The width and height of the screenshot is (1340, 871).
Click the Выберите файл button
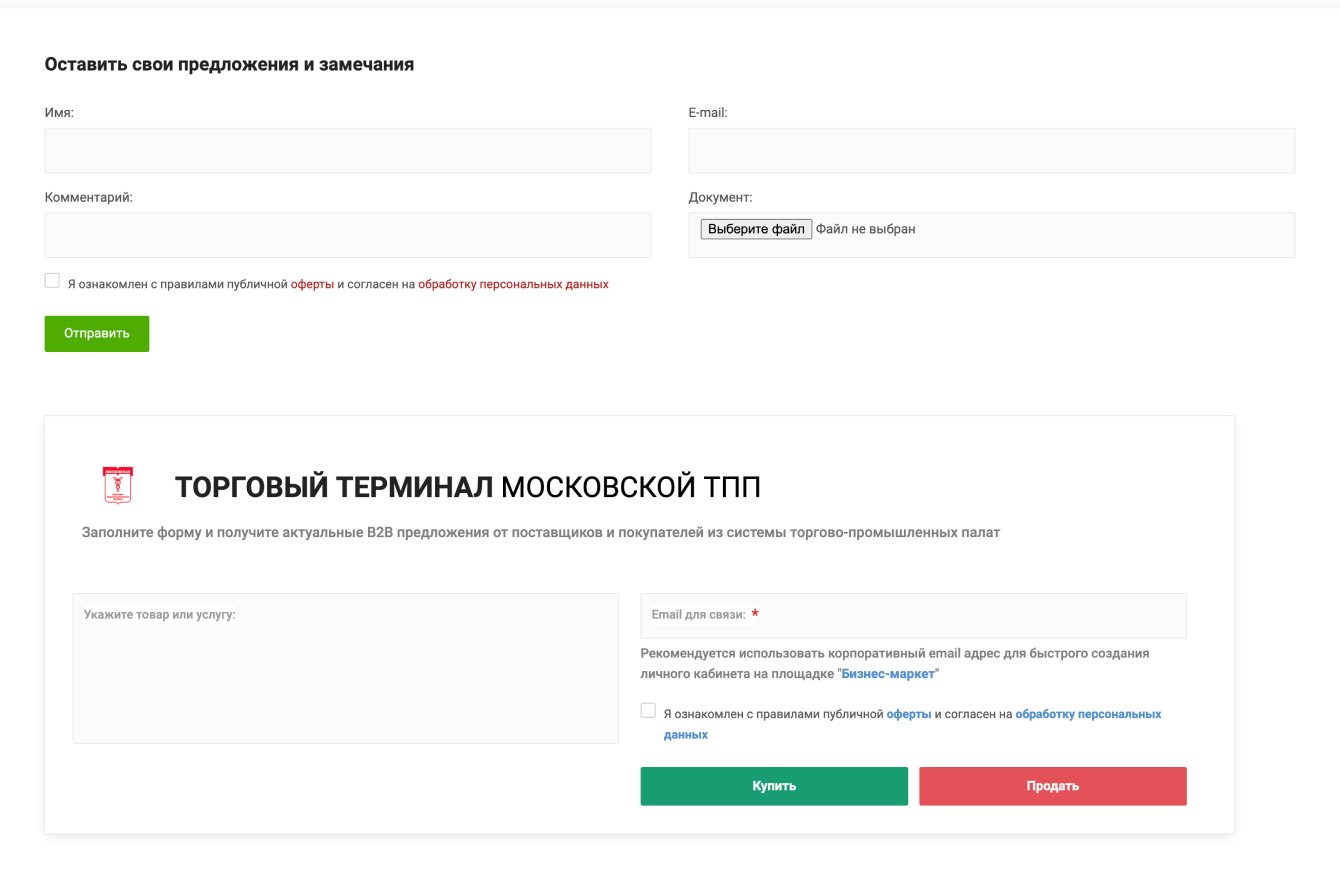pyautogui.click(x=756, y=229)
